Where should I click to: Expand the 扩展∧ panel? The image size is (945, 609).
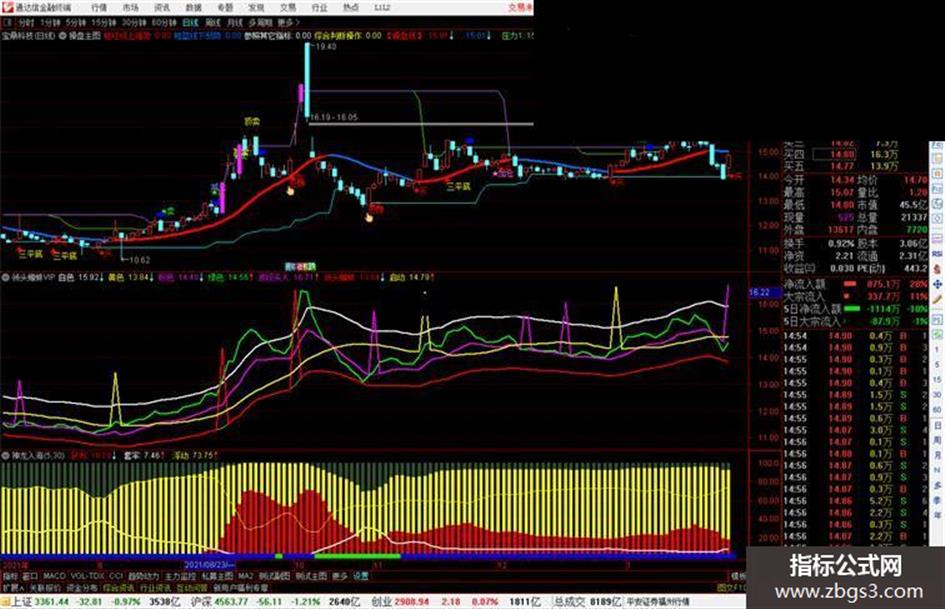pyautogui.click(x=12, y=587)
